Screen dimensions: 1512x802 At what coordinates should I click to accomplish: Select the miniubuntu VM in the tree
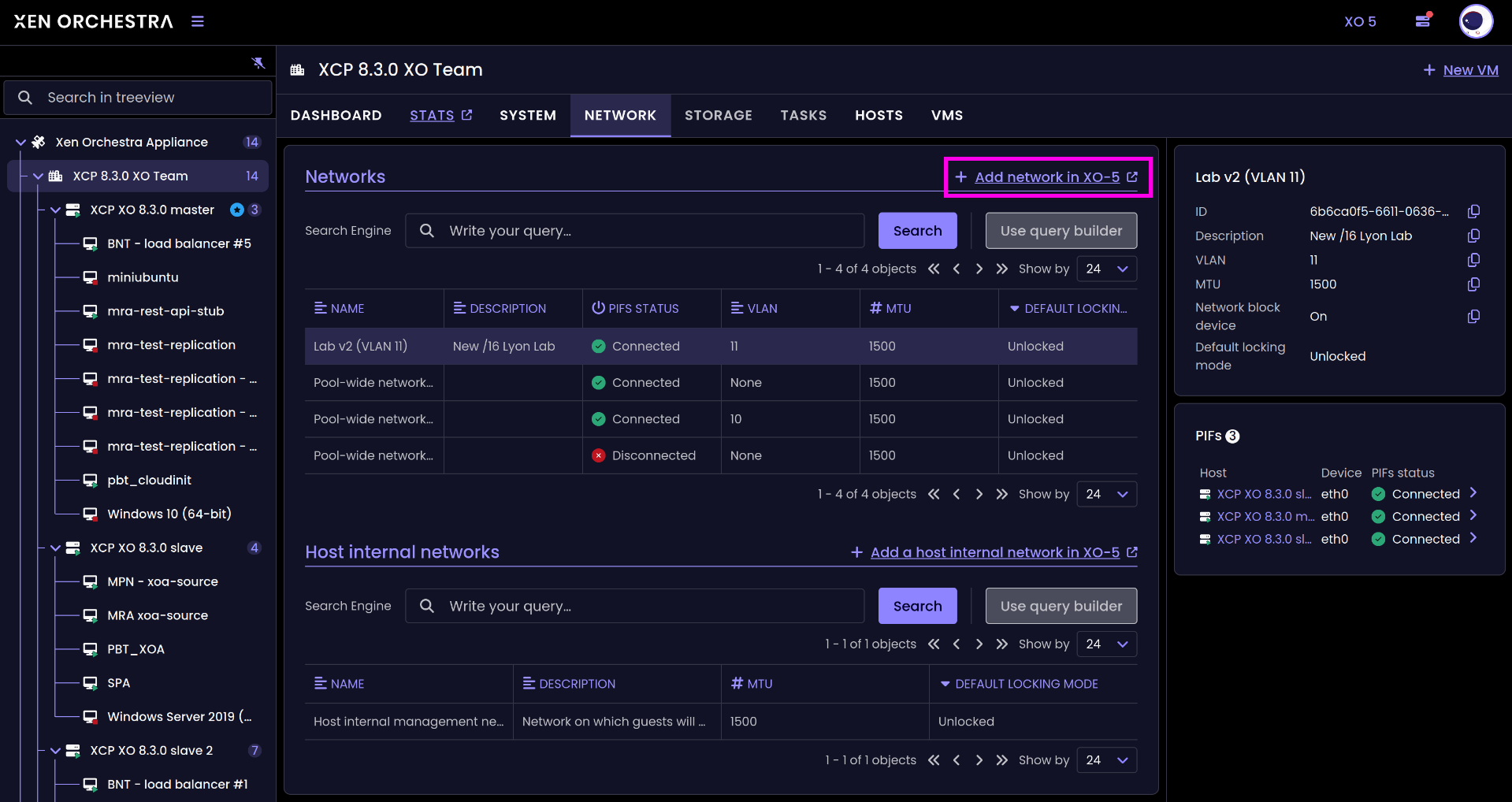coord(143,277)
